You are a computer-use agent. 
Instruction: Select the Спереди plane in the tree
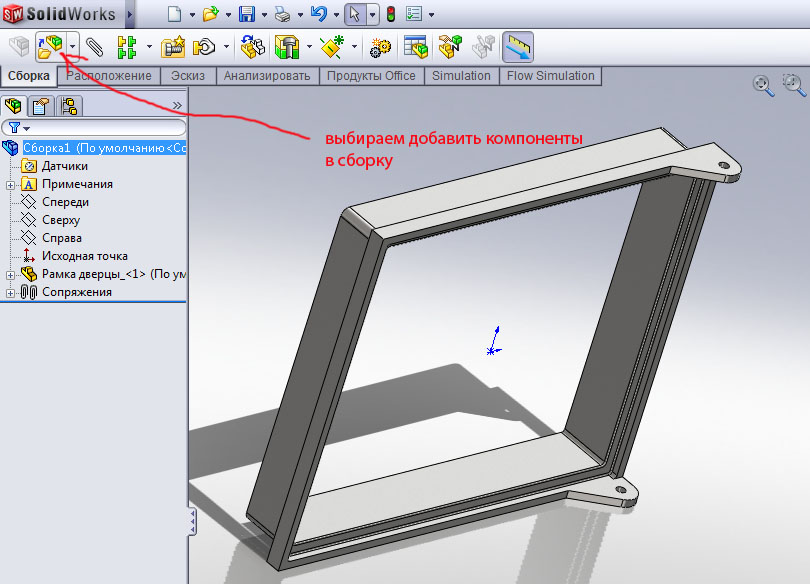[65, 202]
